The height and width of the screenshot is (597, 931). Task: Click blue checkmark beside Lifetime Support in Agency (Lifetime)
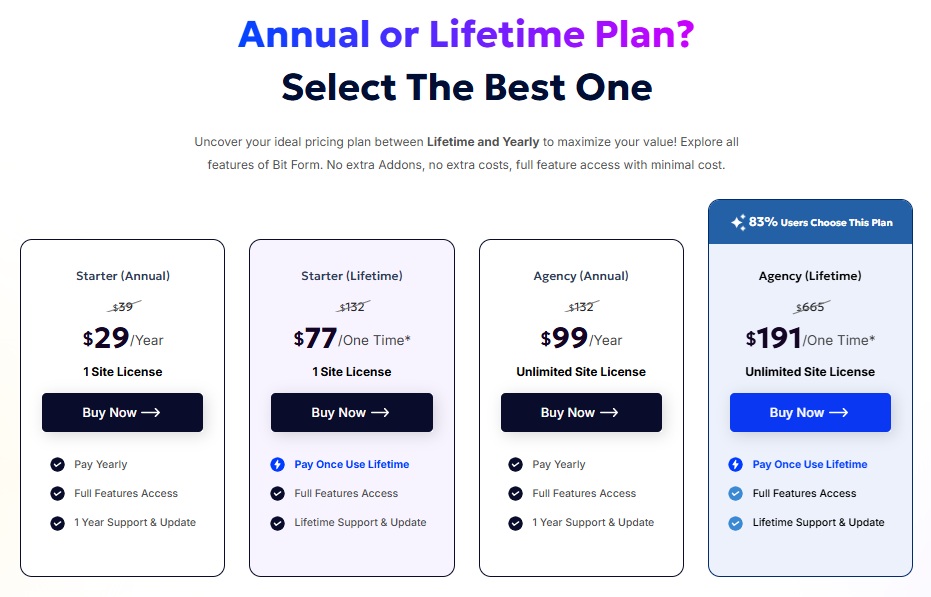tap(735, 523)
